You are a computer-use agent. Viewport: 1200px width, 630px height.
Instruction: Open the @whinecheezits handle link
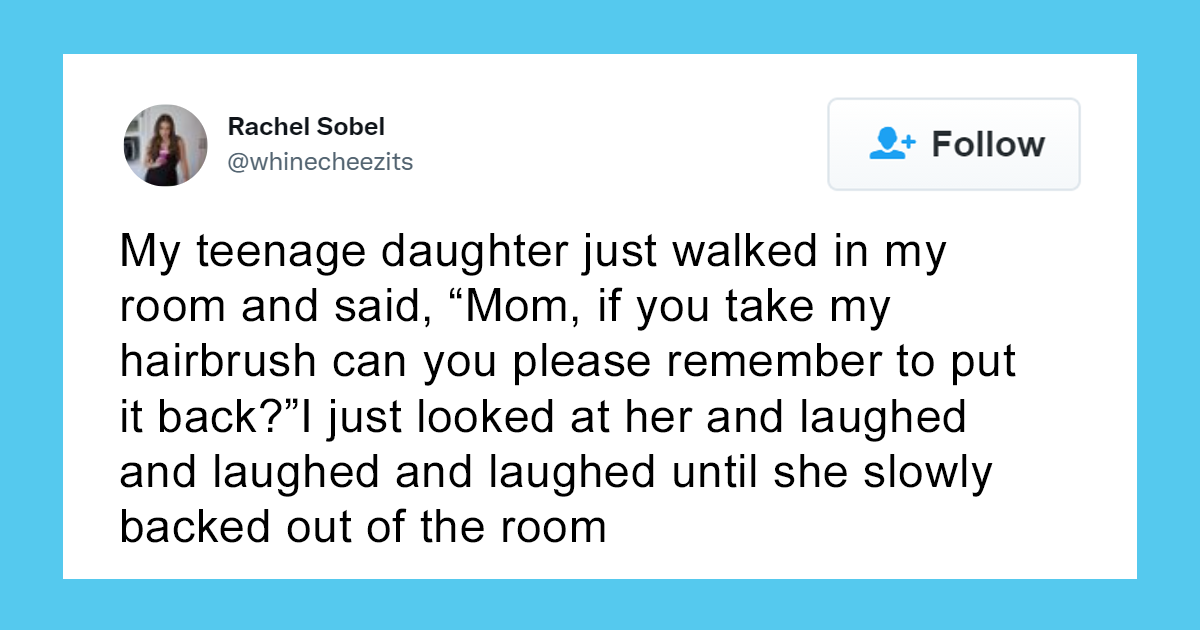click(321, 161)
